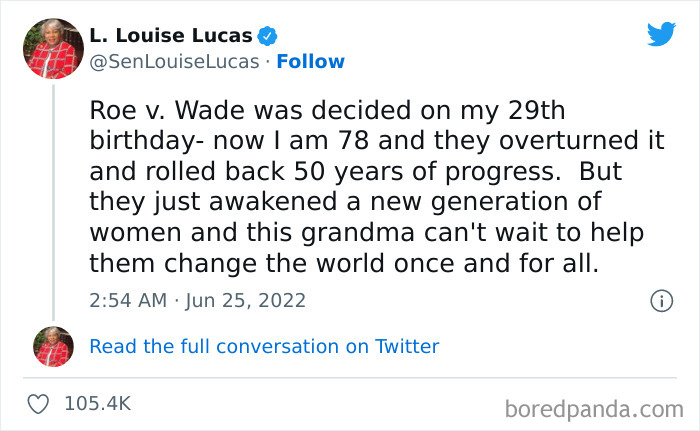Screen dimensions: 700x431
Task: Click the Twitter bird logo
Action: pyautogui.click(x=661, y=35)
